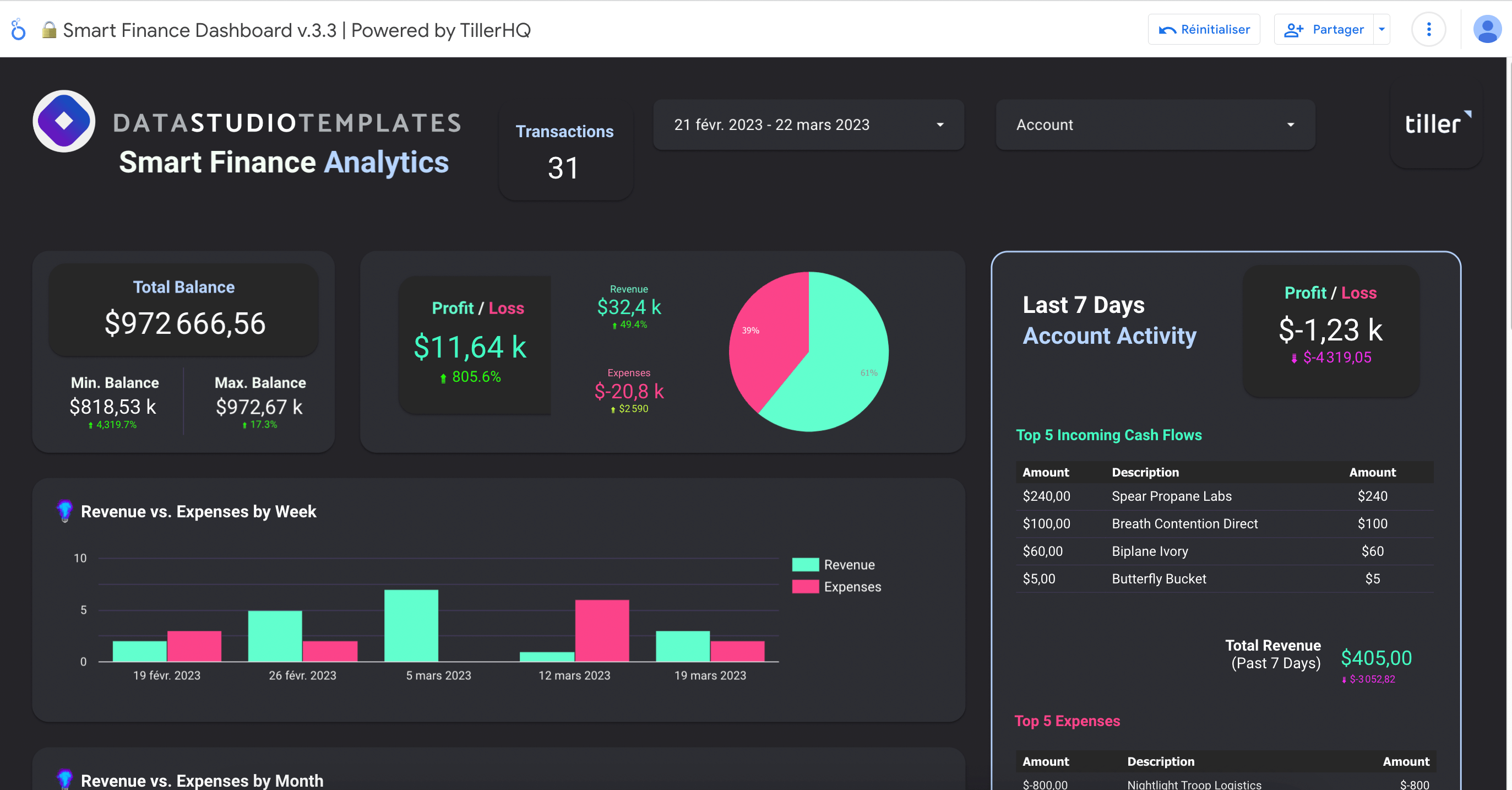Click the 4,319.7% min balance change

tap(113, 425)
